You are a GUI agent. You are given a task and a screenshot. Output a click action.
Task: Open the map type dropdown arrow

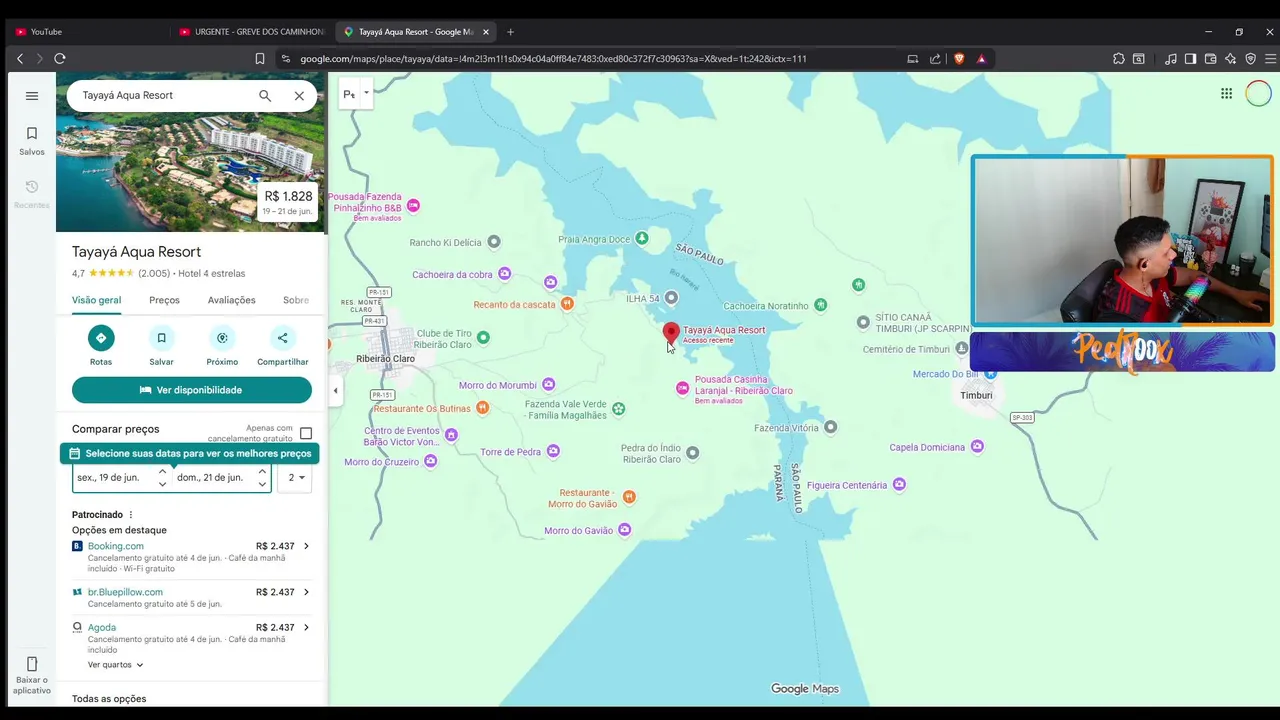tap(366, 93)
